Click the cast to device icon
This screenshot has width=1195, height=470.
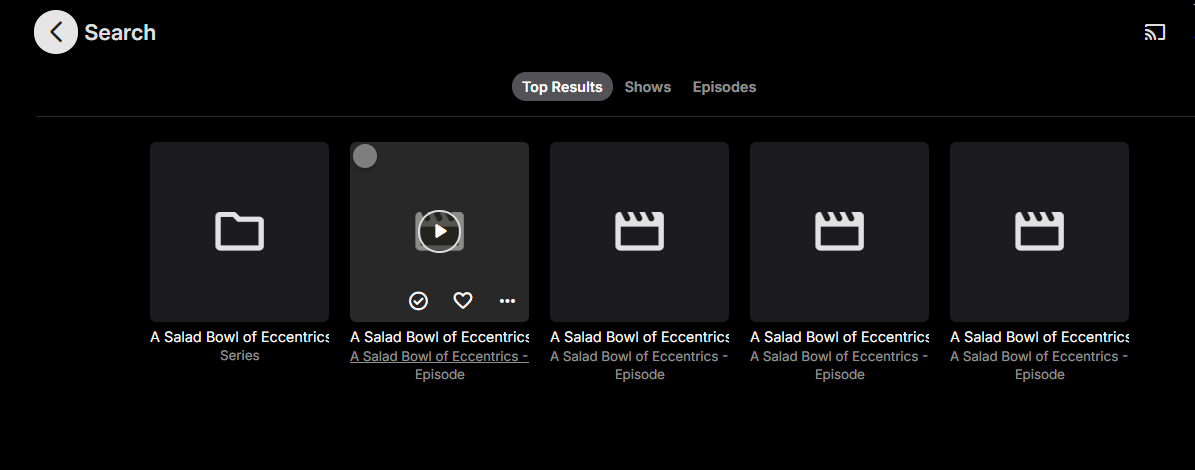(1155, 33)
